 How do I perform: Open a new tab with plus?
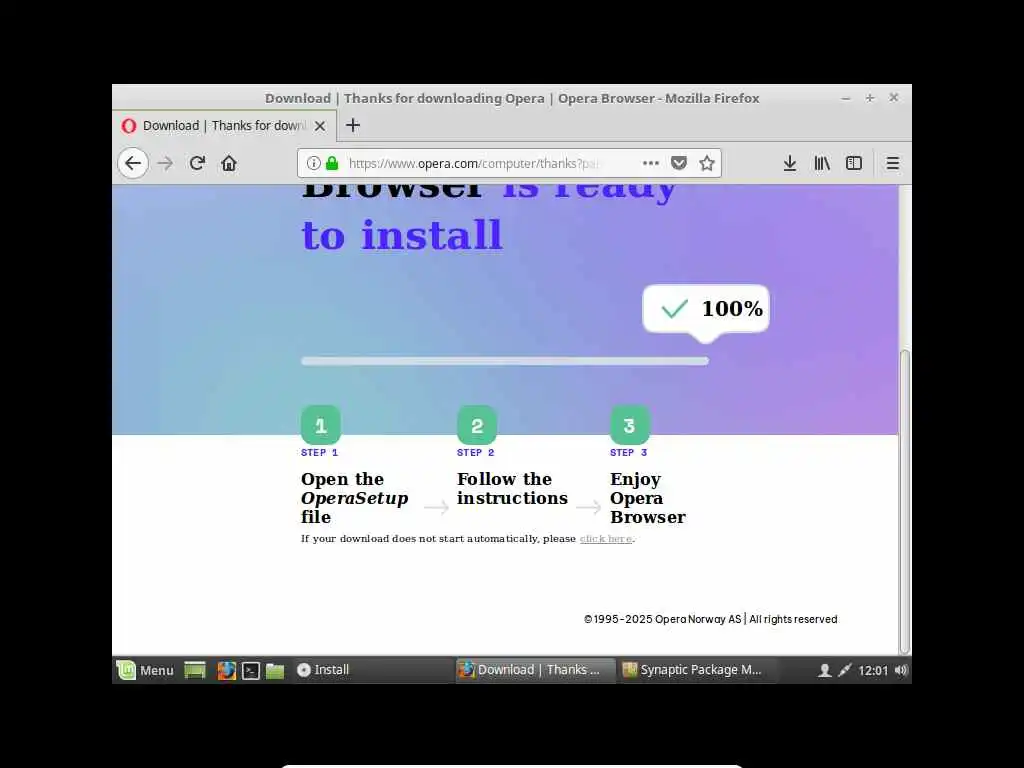tap(353, 125)
